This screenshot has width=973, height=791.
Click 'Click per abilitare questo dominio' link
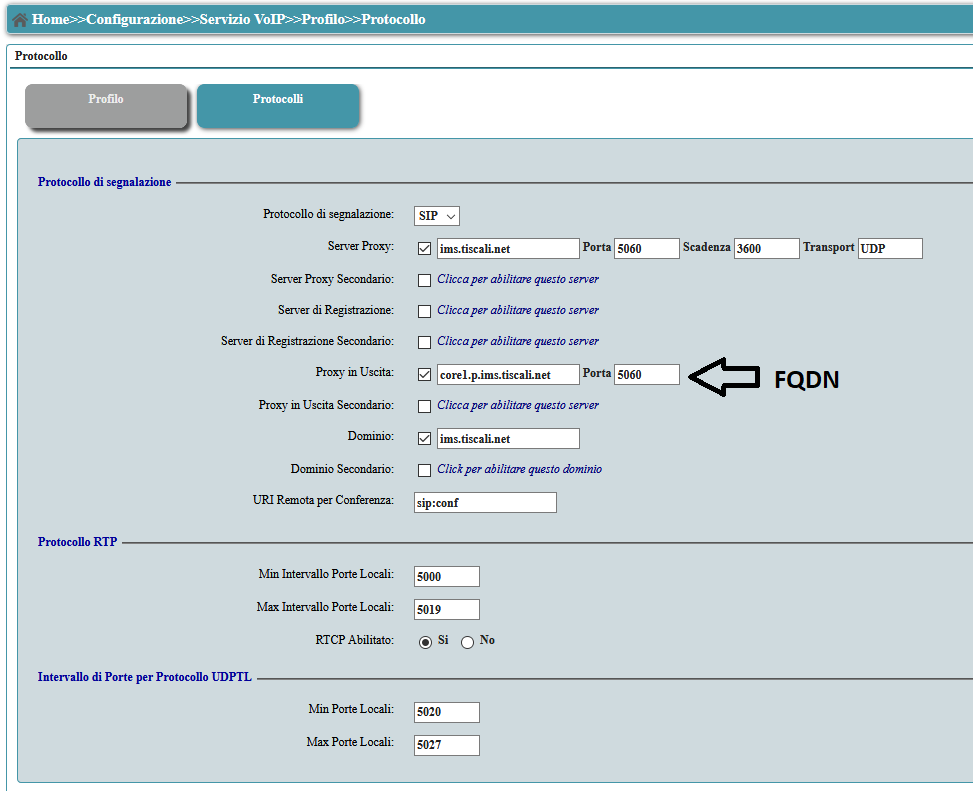pyautogui.click(x=519, y=469)
